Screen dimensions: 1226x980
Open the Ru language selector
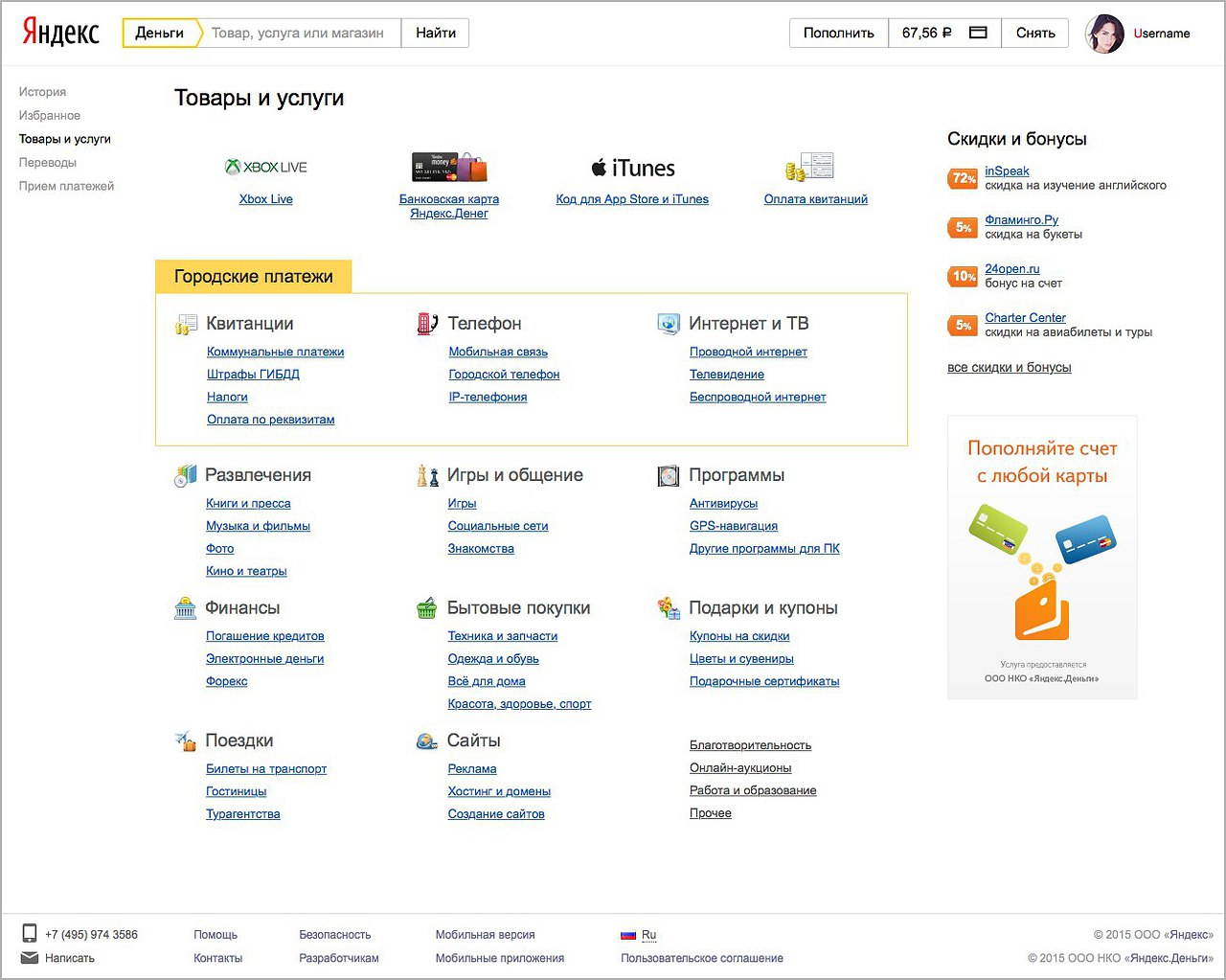648,935
